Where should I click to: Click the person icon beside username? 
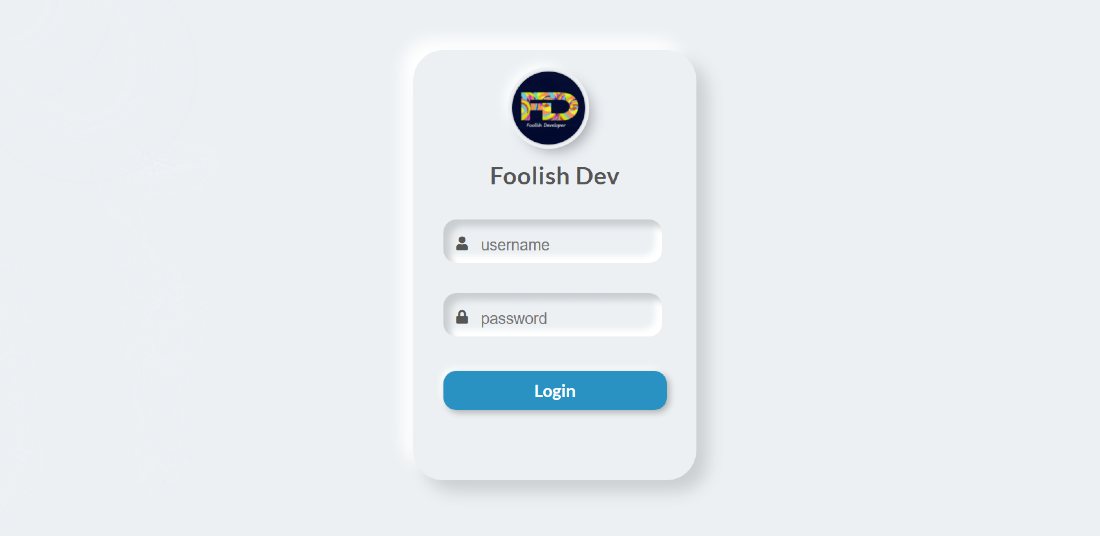tap(462, 243)
